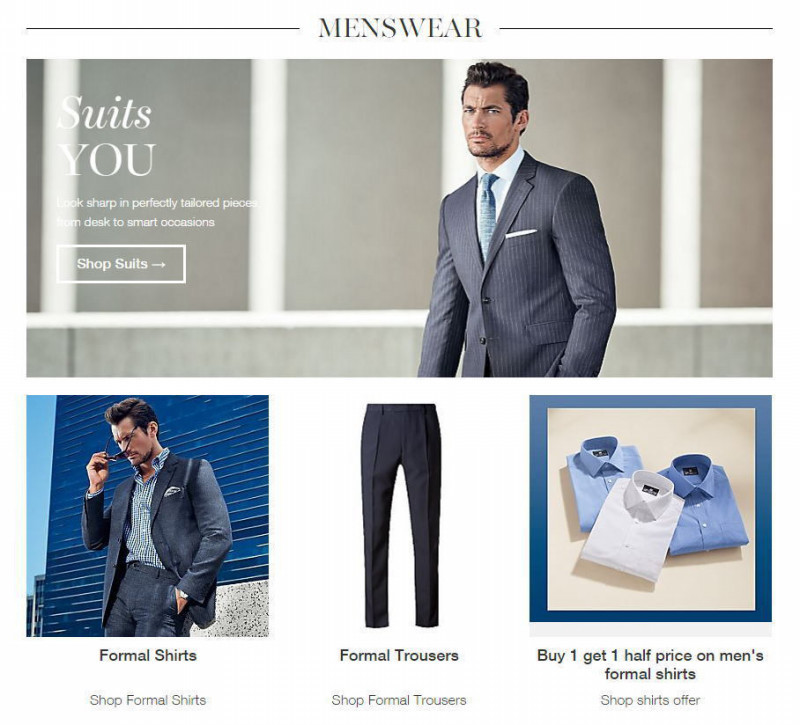Click the 'from desk to smart occasions' tagline
Screen dimensions: 800x725
point(136,222)
